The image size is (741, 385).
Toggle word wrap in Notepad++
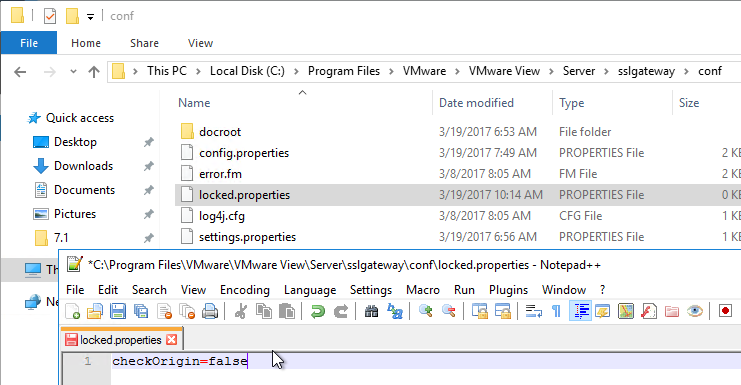pyautogui.click(x=534, y=311)
